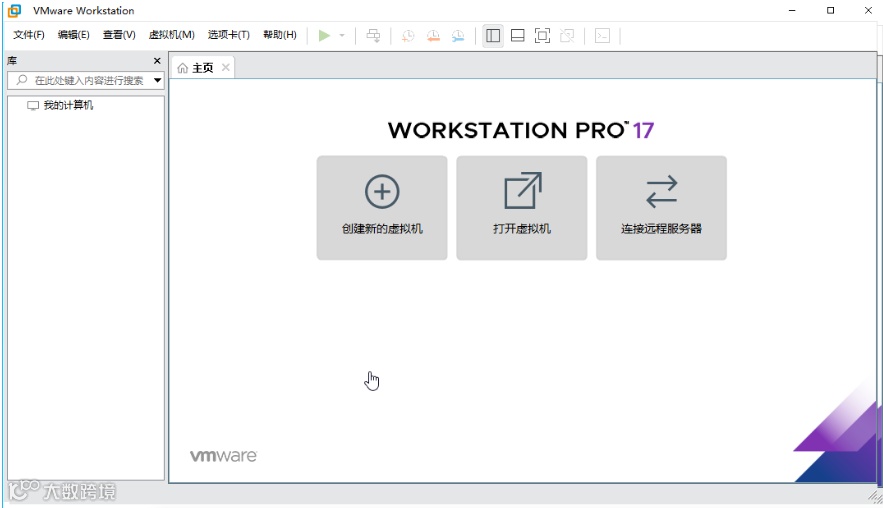Close the VMware Workstation window

(x=868, y=11)
